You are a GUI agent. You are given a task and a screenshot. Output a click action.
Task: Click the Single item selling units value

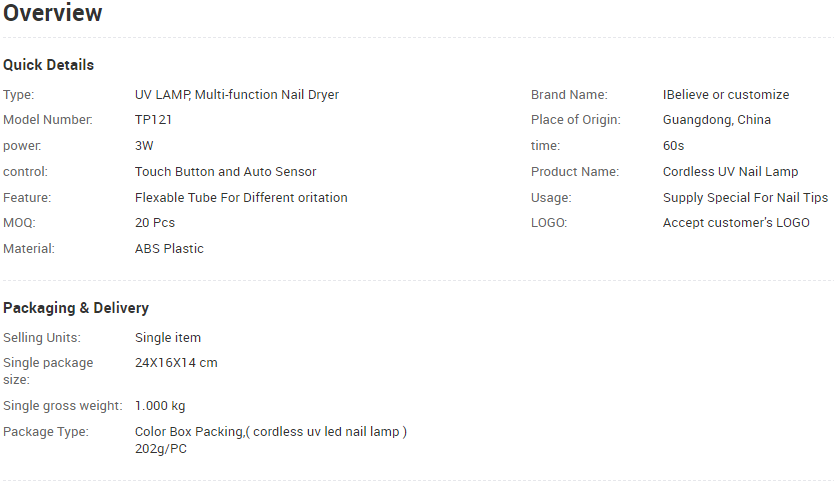pos(168,338)
